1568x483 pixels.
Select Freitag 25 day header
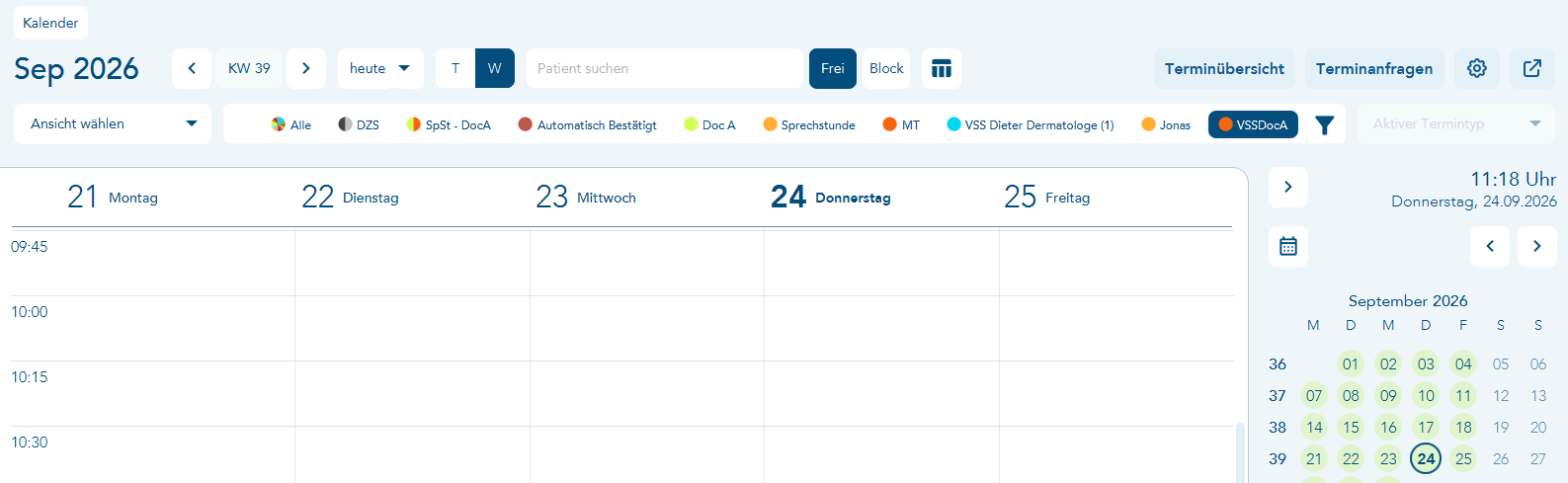tap(1047, 197)
